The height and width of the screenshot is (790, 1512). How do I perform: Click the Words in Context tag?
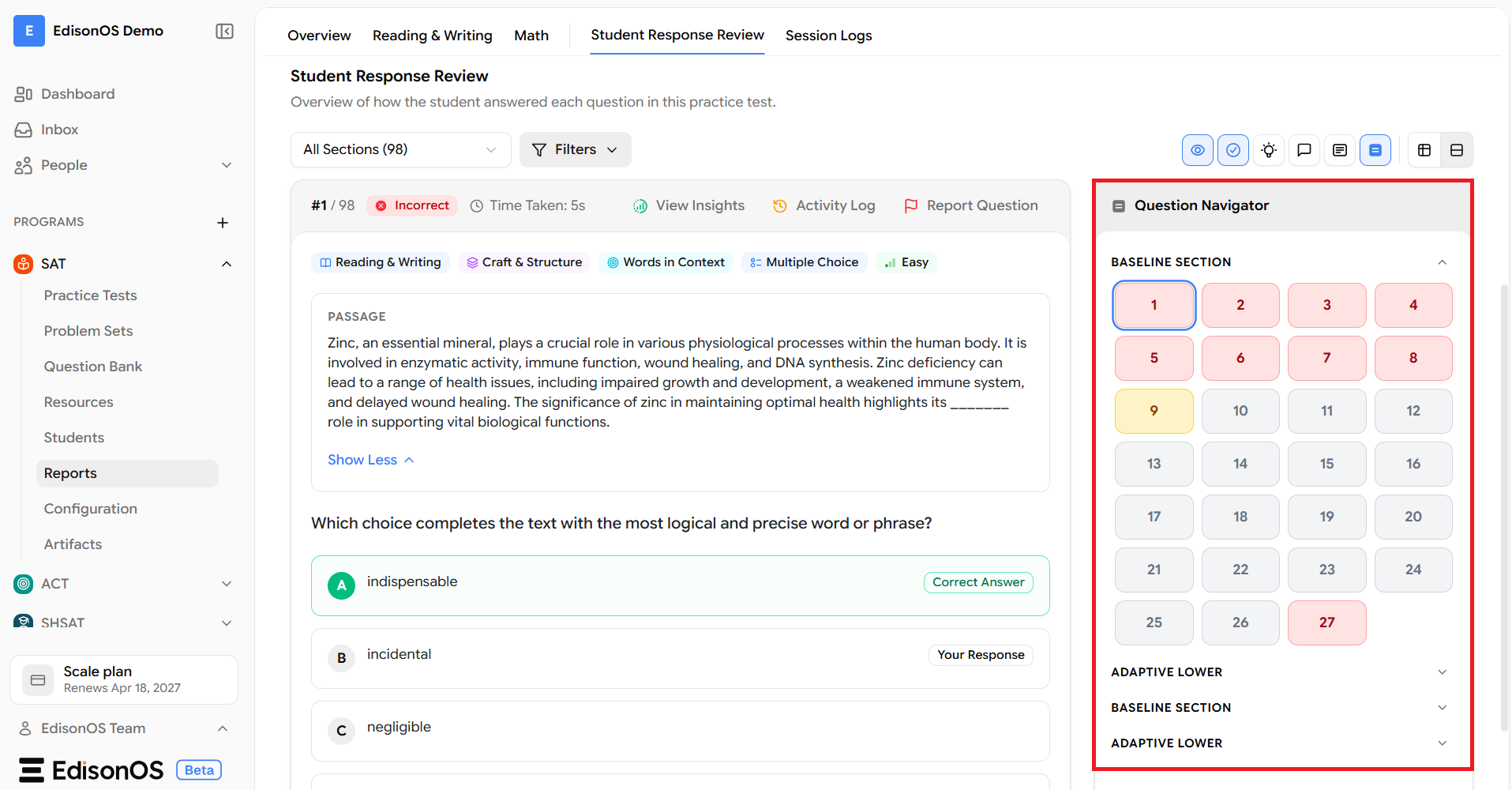coord(666,262)
